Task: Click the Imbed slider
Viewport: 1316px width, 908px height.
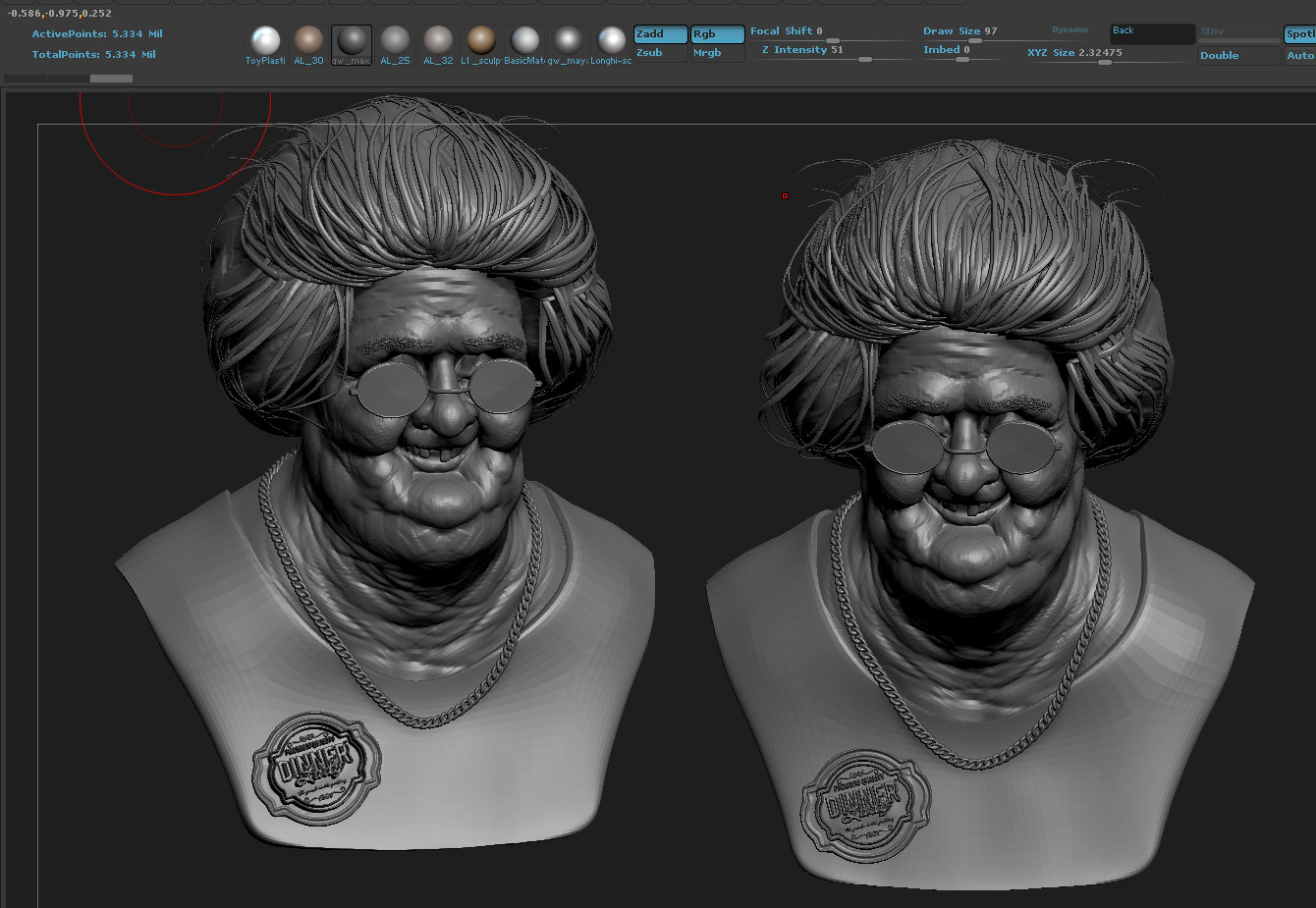Action: (961, 53)
